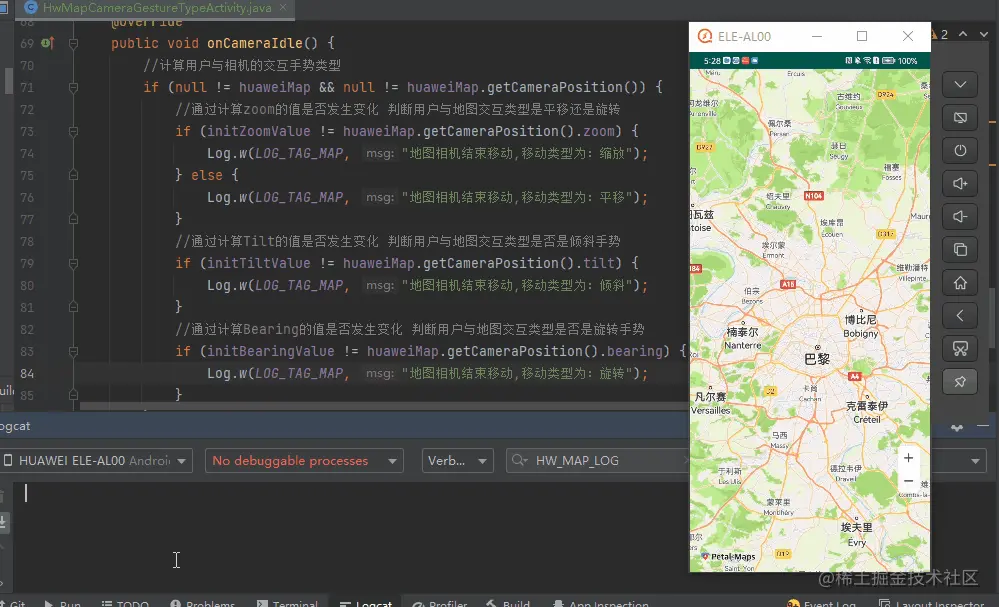The height and width of the screenshot is (607, 999).
Task: Tap the Versailles label on the map
Action: [711, 410]
